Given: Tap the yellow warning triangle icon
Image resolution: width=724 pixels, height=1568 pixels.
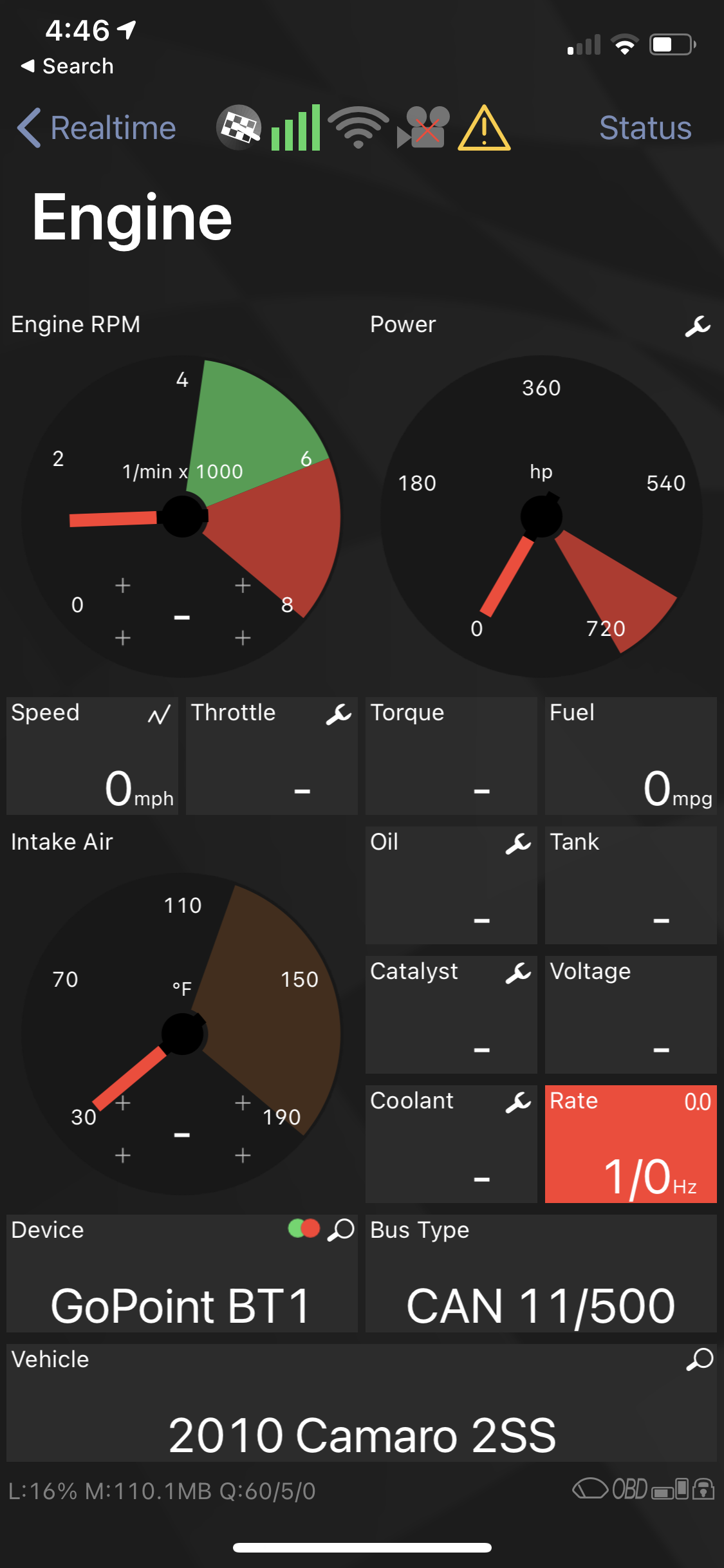Looking at the screenshot, I should click(484, 128).
